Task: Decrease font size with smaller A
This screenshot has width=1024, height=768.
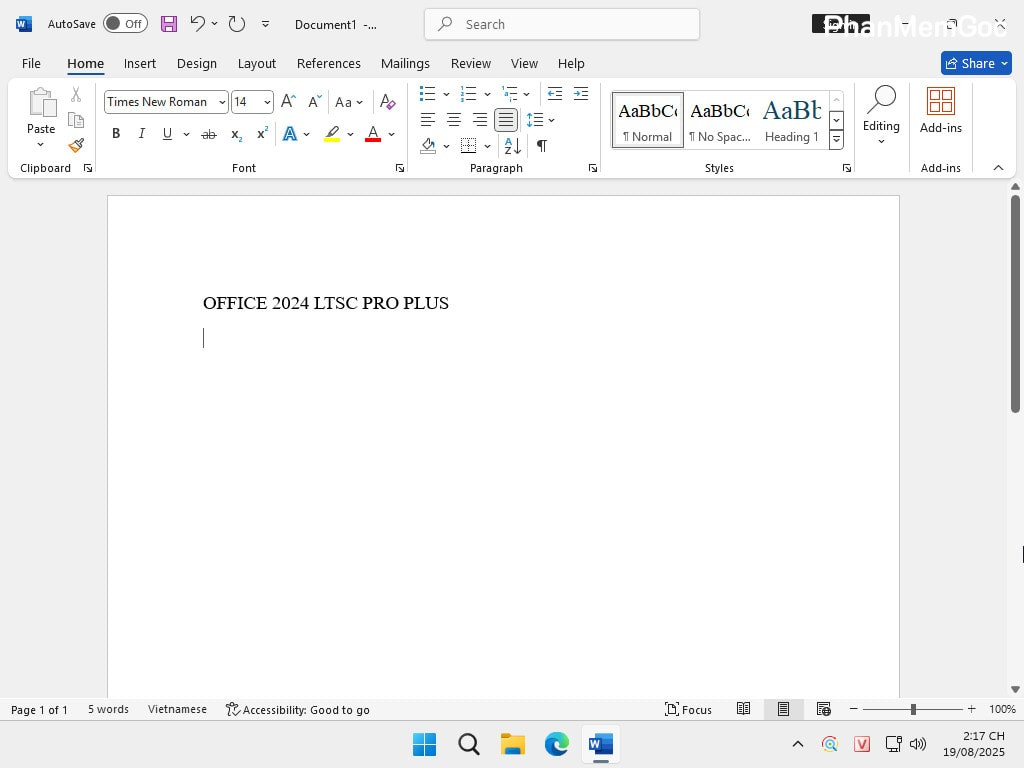Action: 315,101
